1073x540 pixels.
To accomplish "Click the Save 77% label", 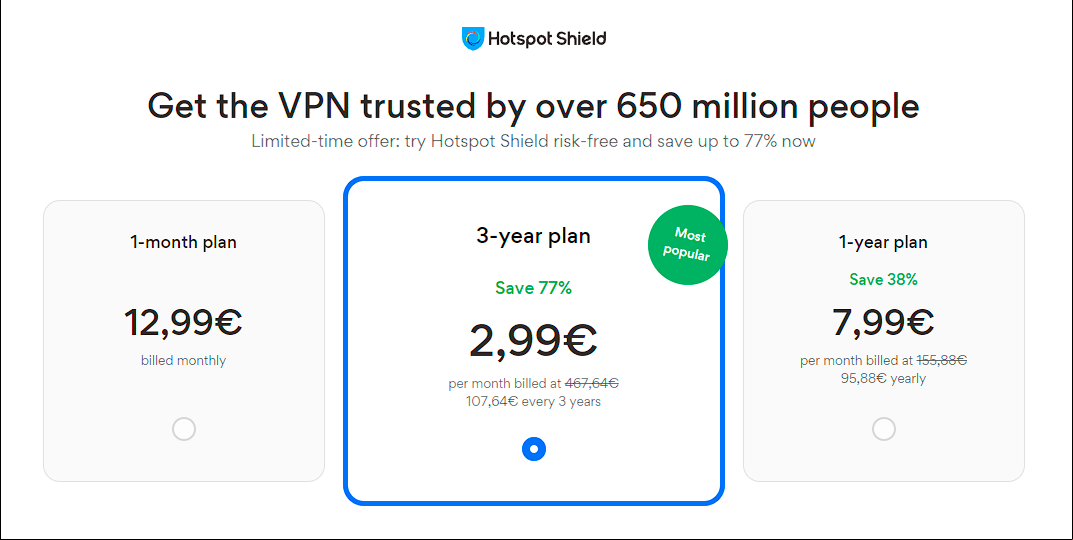I will (x=533, y=288).
